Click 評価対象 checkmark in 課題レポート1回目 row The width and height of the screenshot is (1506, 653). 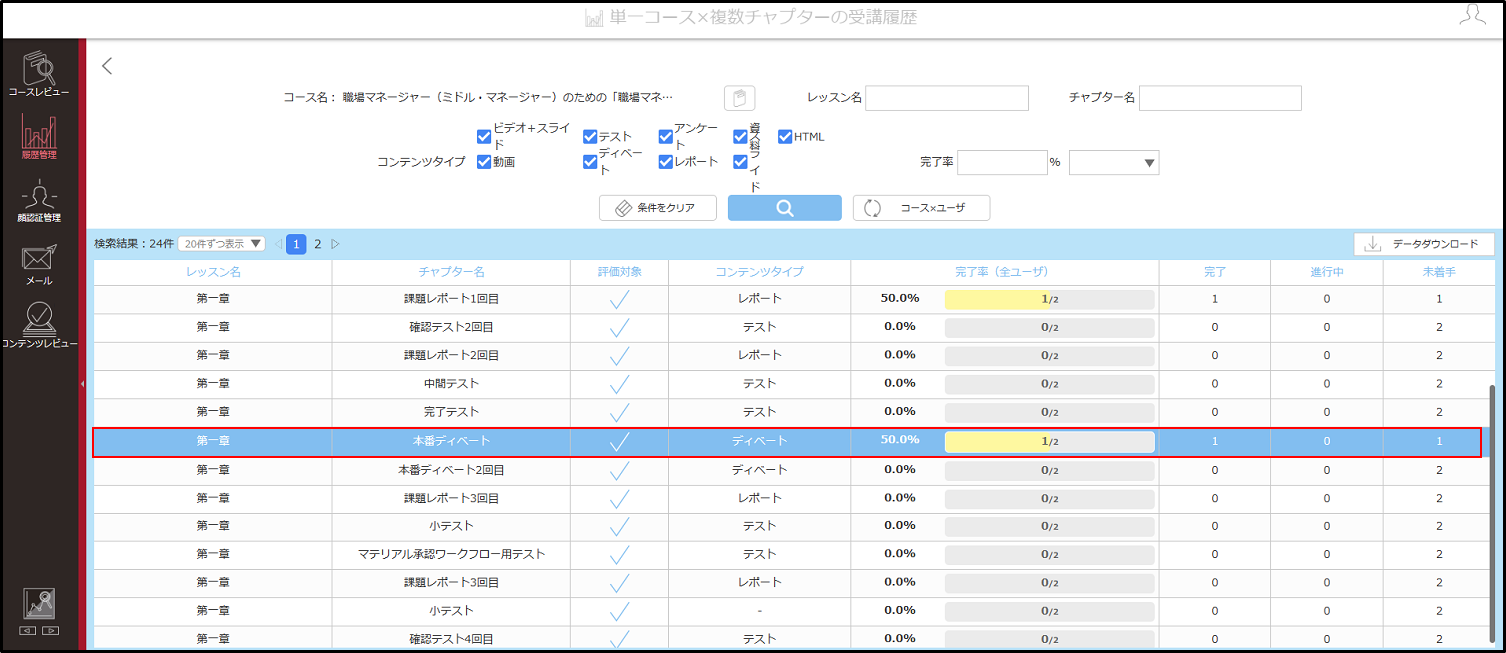[619, 299]
